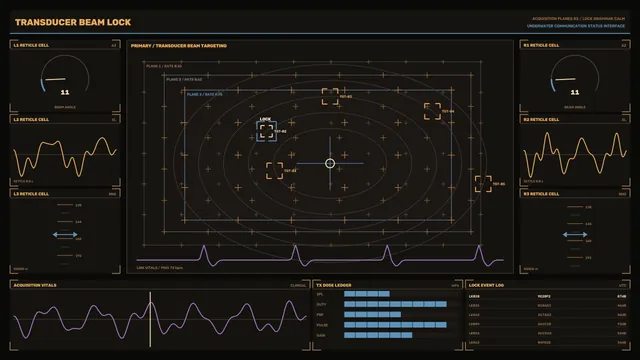The width and height of the screenshot is (640, 360).
Task: Click the UNDERWATER COMMUNICATION STATUS INTERFACE subtitle
Action: pos(576,26)
